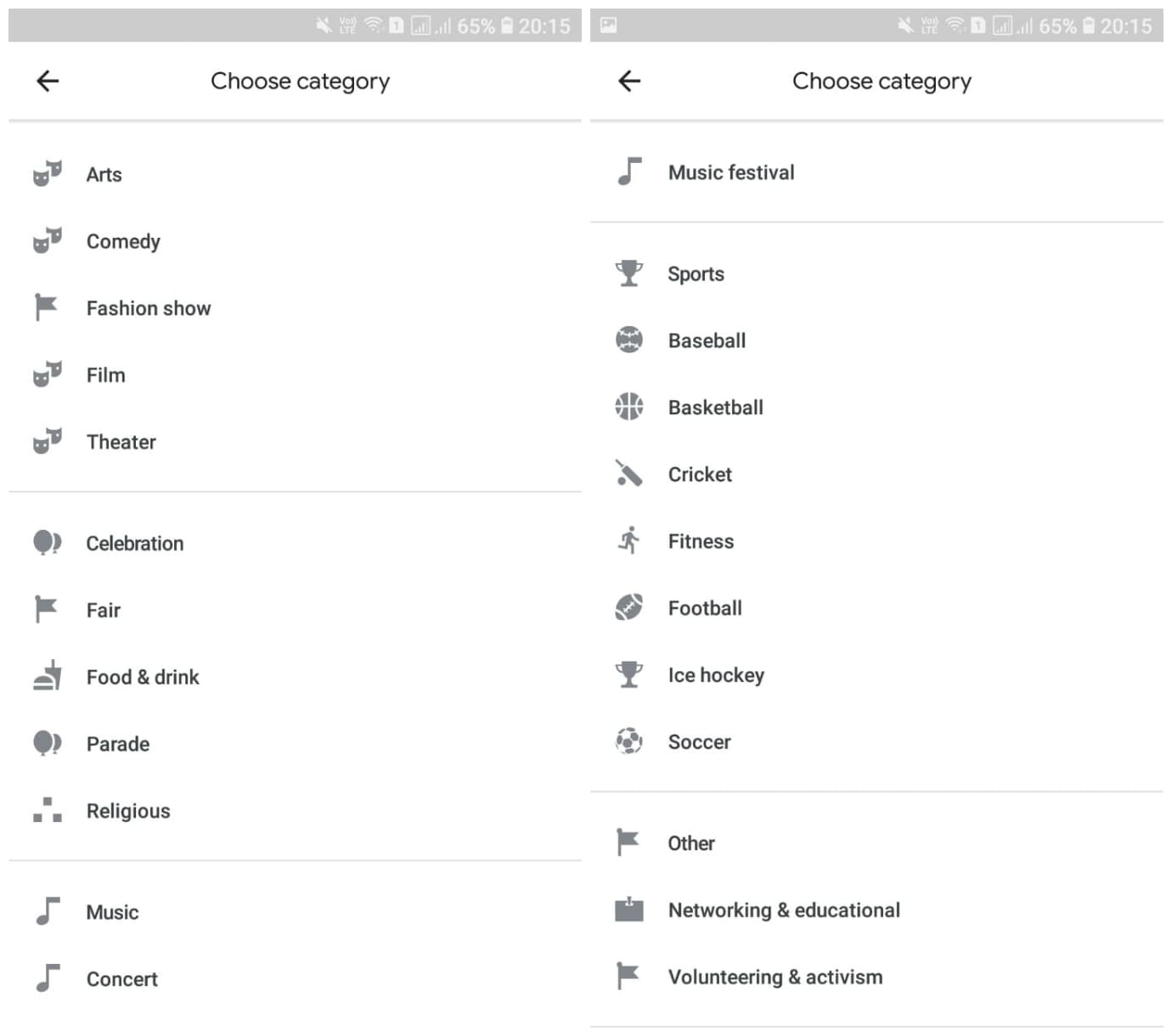Pick Volunteering & activism category
1172x1036 pixels.
point(775,977)
